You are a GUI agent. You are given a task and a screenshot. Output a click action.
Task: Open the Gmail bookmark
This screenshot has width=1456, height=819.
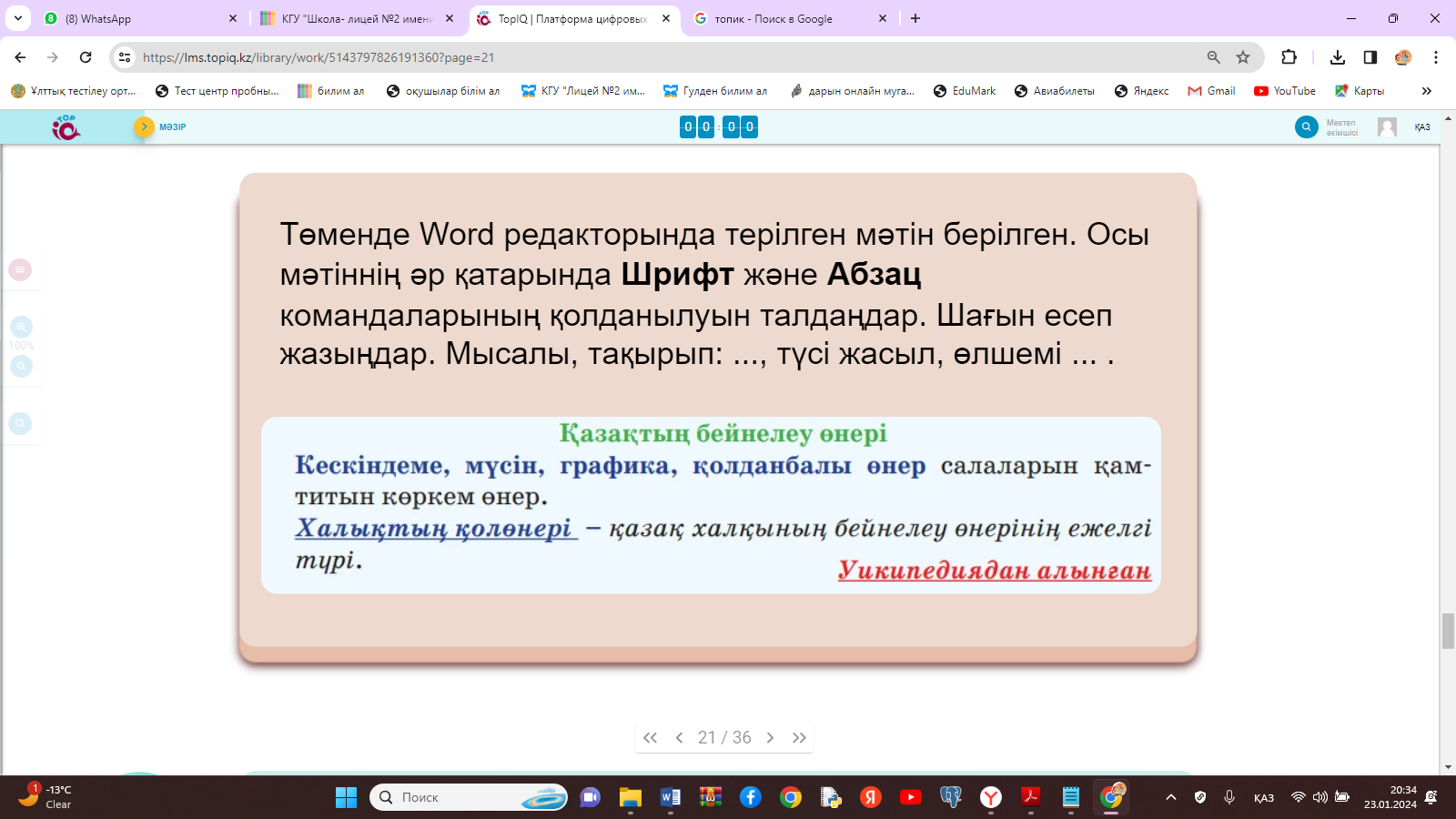click(1212, 91)
